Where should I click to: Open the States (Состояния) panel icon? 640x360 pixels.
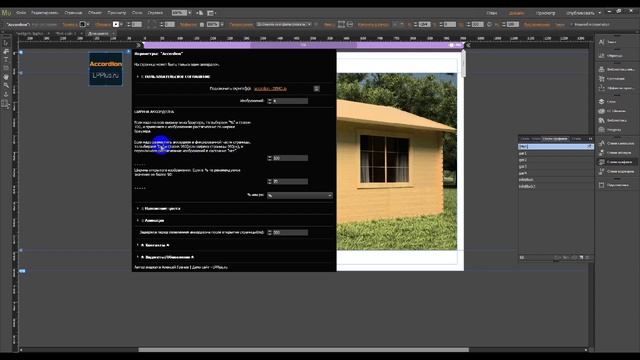601,78
